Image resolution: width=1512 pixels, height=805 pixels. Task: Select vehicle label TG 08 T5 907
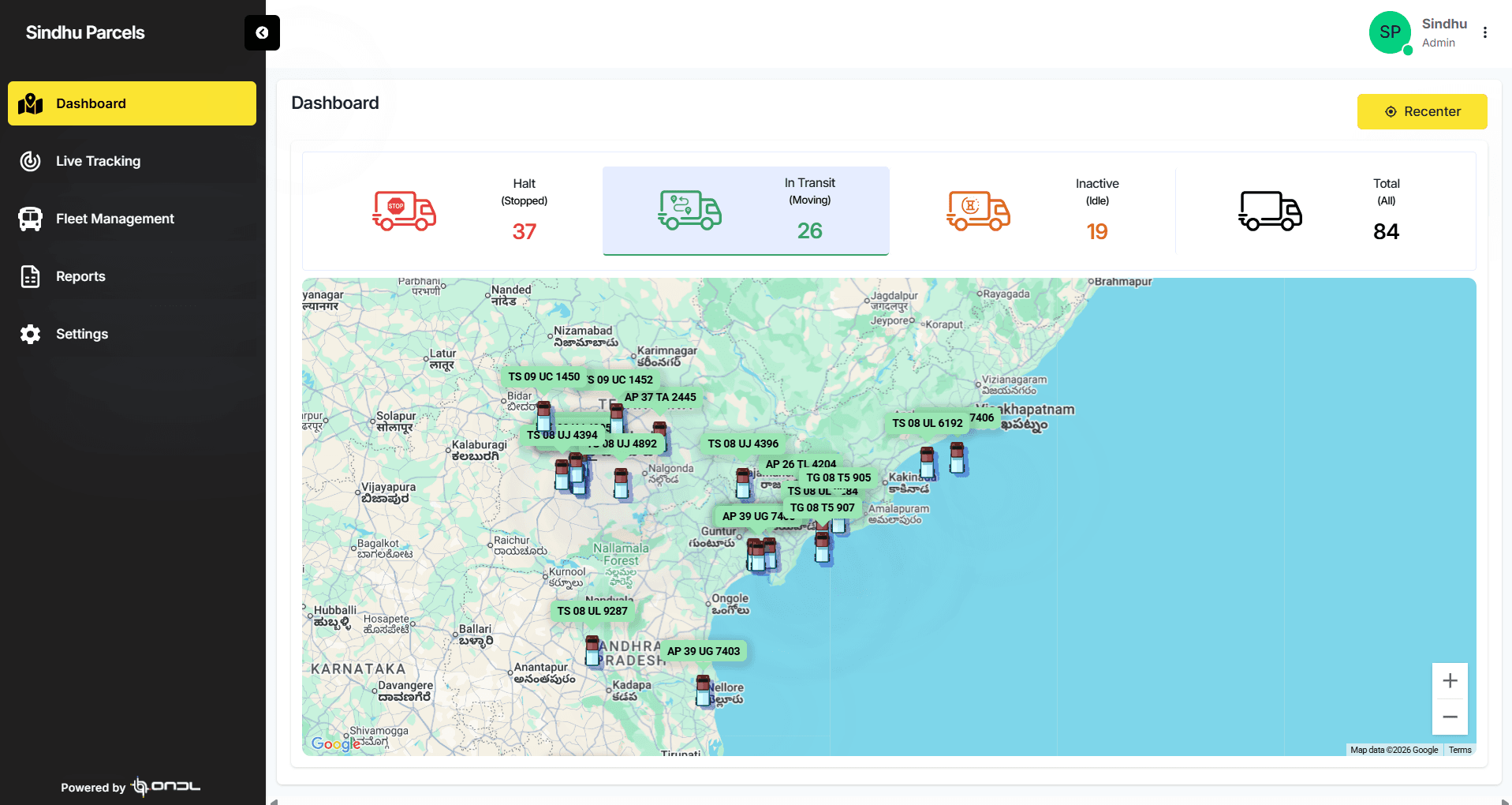pyautogui.click(x=823, y=507)
